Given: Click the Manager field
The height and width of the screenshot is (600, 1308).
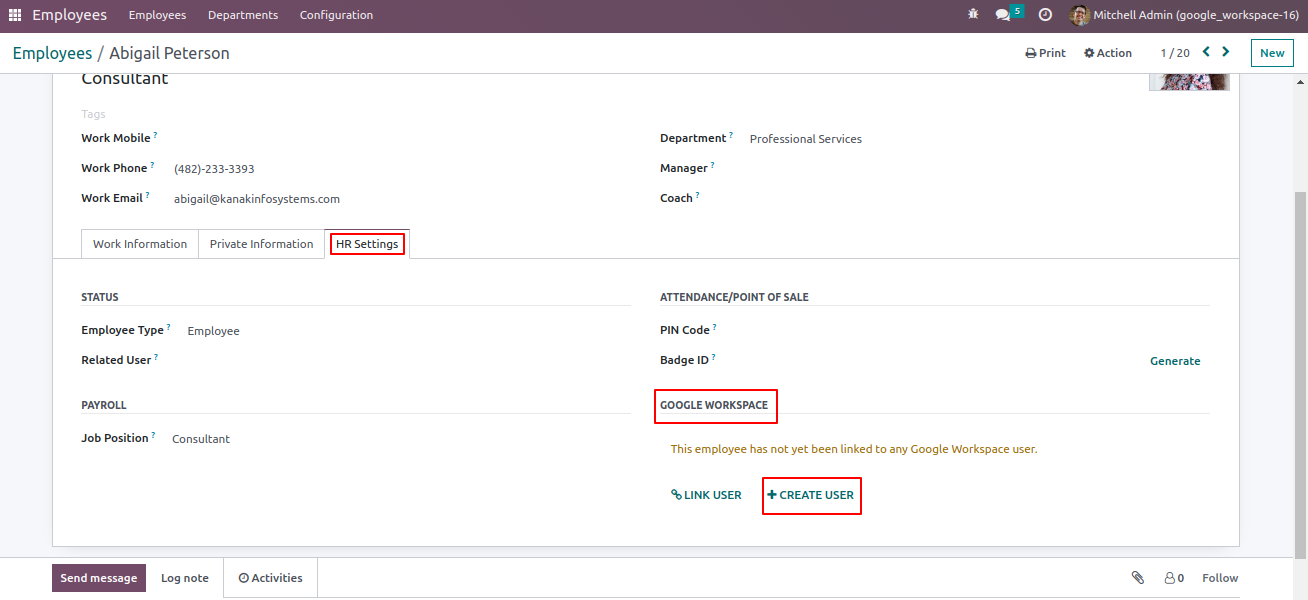Looking at the screenshot, I should pos(979,168).
